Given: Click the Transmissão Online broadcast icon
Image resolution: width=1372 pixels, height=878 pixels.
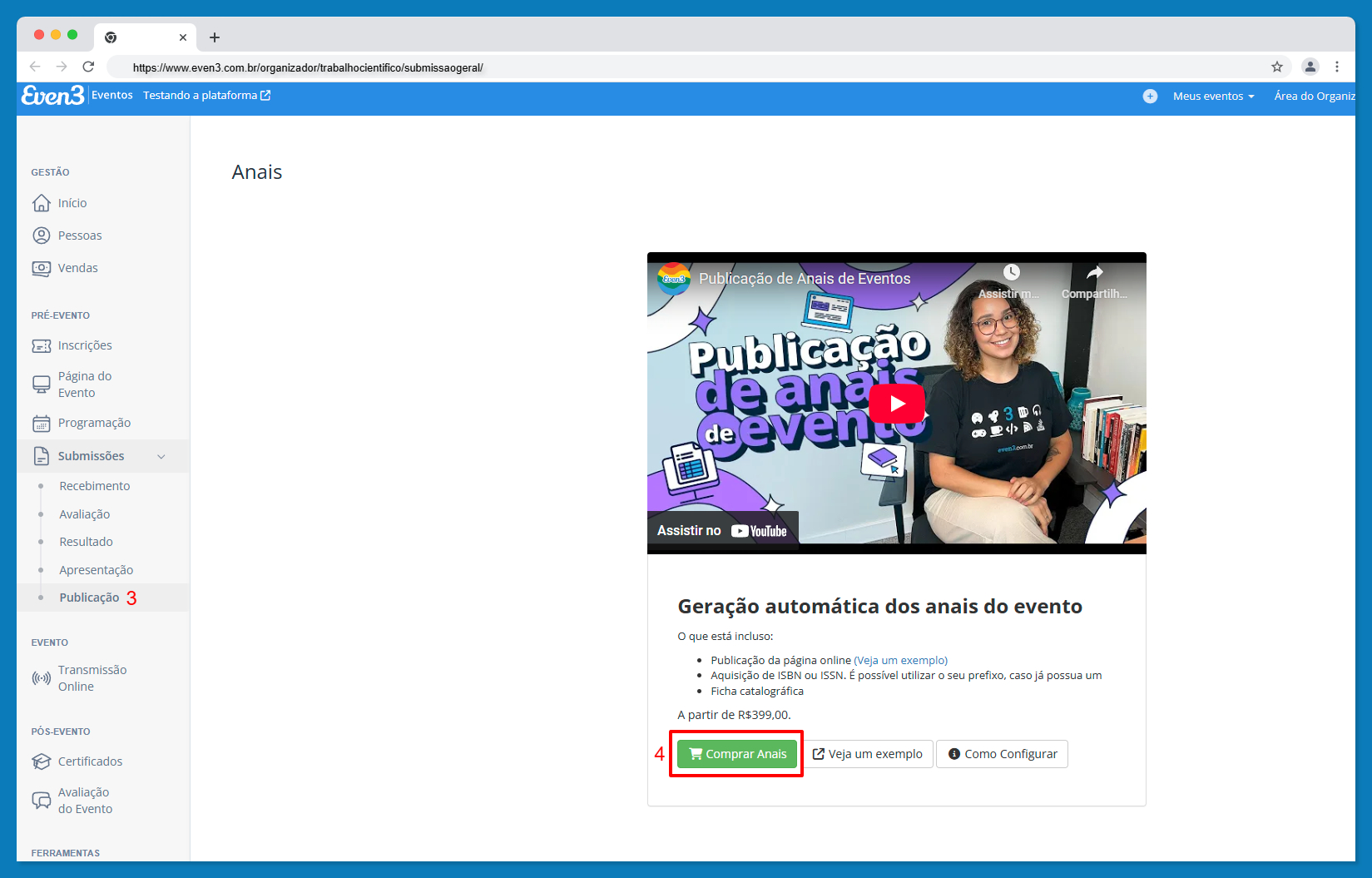Looking at the screenshot, I should [x=42, y=678].
